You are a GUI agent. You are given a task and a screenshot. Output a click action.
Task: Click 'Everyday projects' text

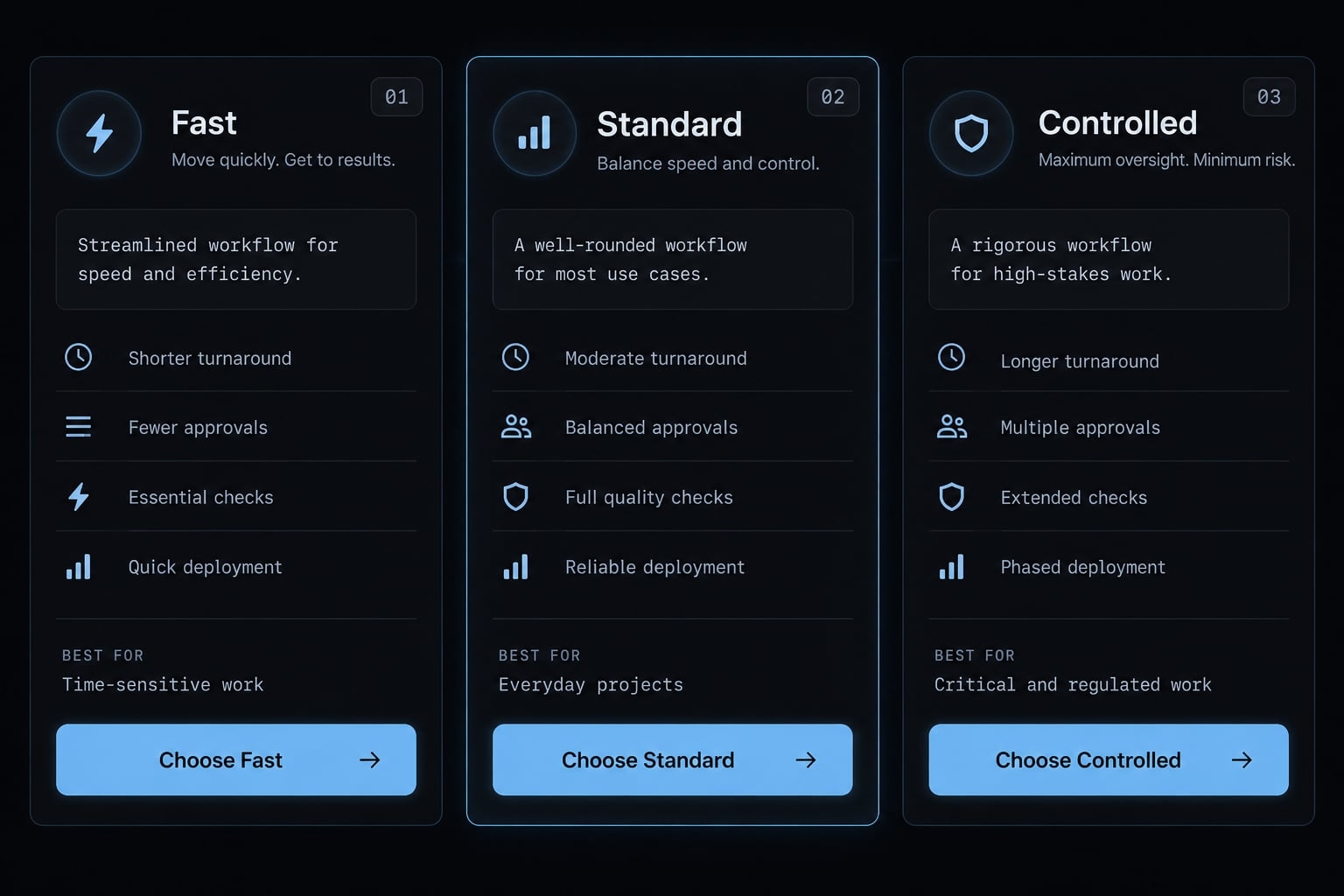(591, 685)
